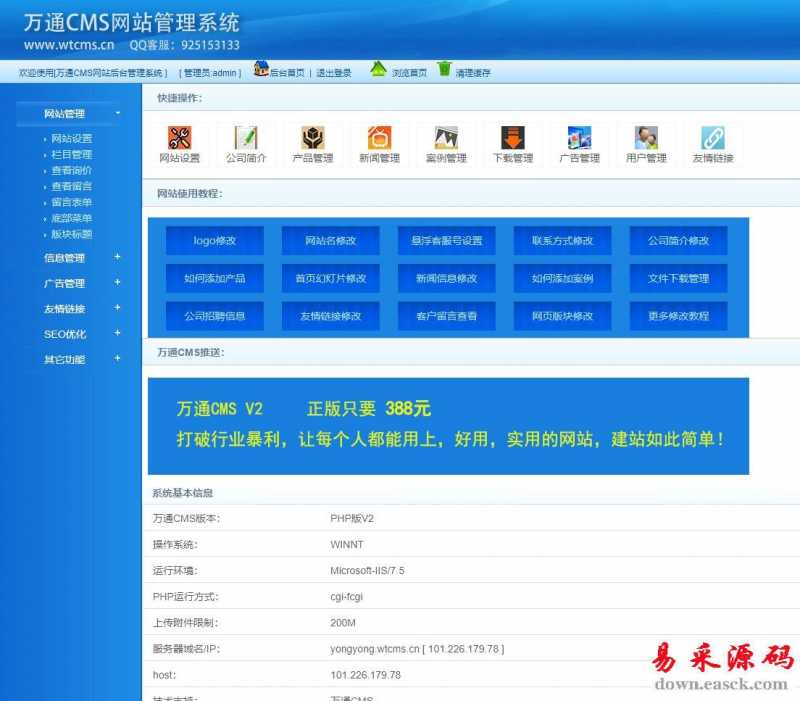
Task: Open the 更多修改教程 tutorial button
Action: pos(679,316)
